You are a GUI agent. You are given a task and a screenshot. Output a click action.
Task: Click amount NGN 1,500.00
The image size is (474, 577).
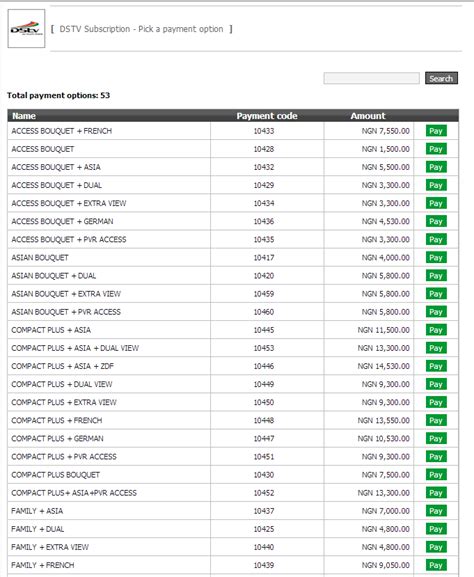[386, 149]
